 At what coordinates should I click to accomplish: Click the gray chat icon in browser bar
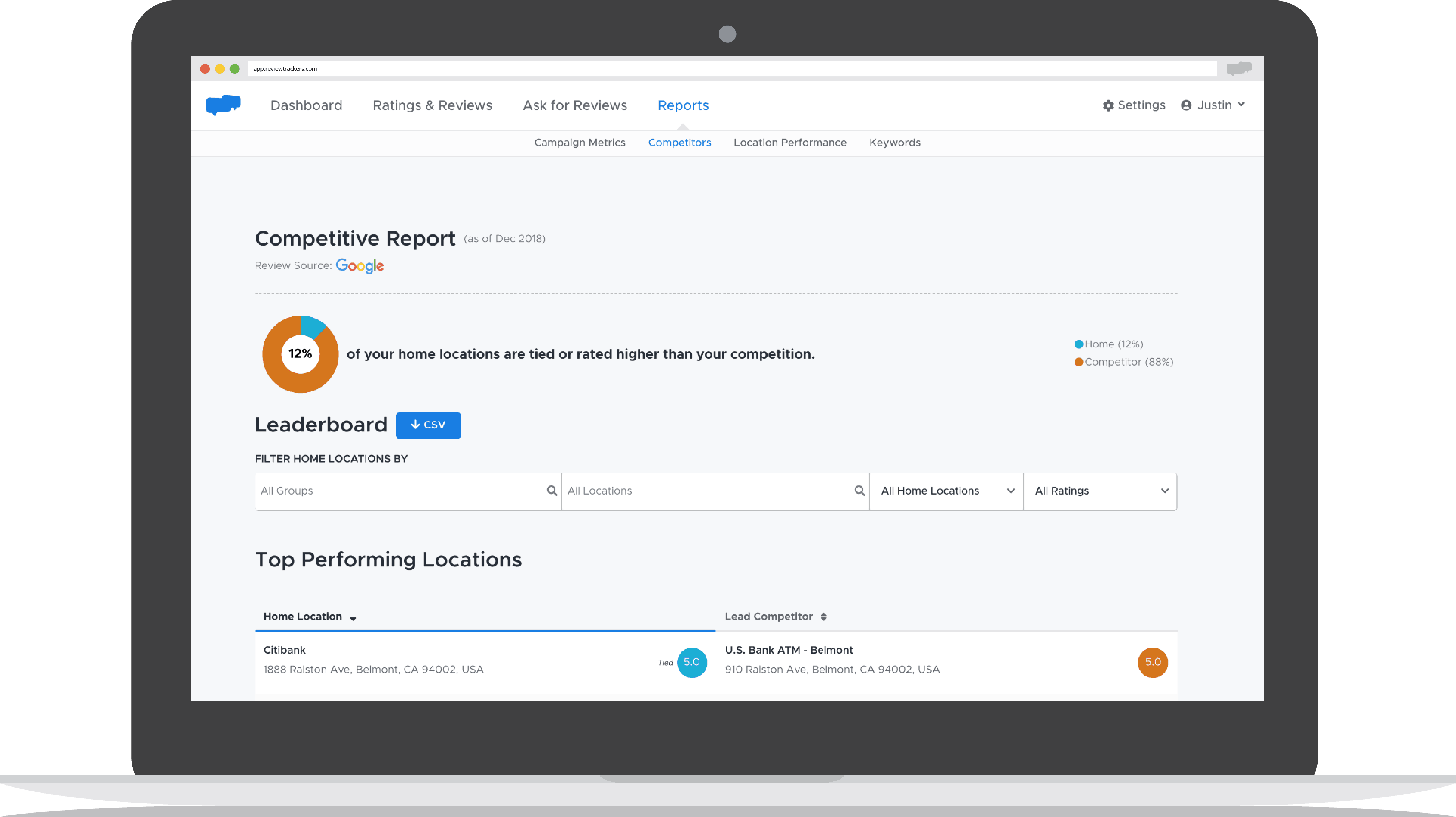coord(1239,69)
